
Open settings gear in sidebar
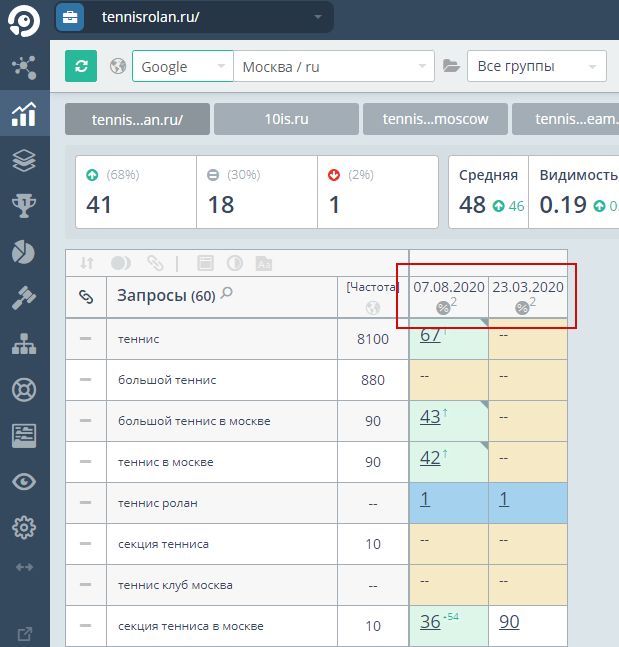24,527
